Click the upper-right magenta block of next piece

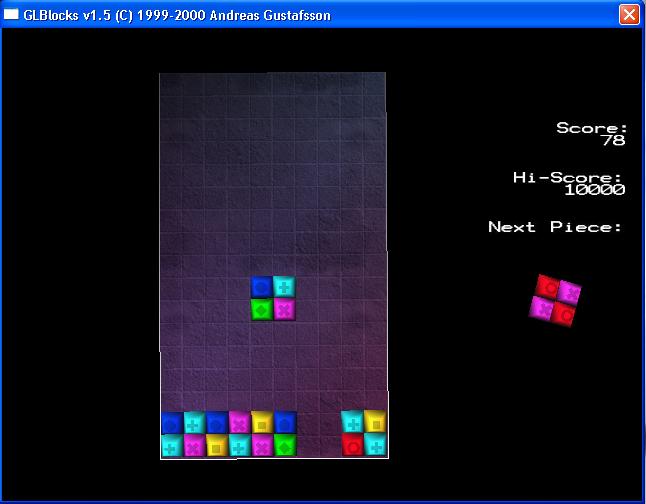[x=570, y=292]
